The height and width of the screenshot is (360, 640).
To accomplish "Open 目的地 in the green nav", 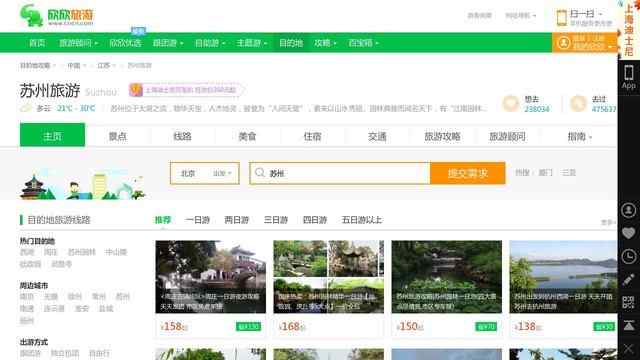I will click(291, 42).
